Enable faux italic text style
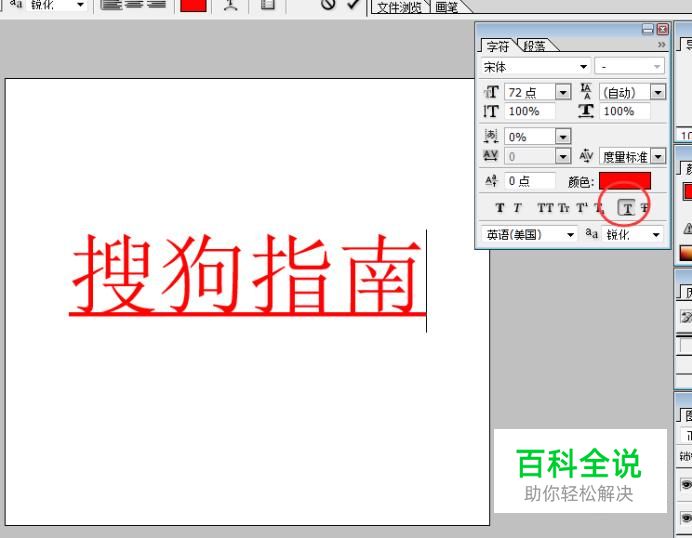692x538 pixels. click(x=517, y=208)
